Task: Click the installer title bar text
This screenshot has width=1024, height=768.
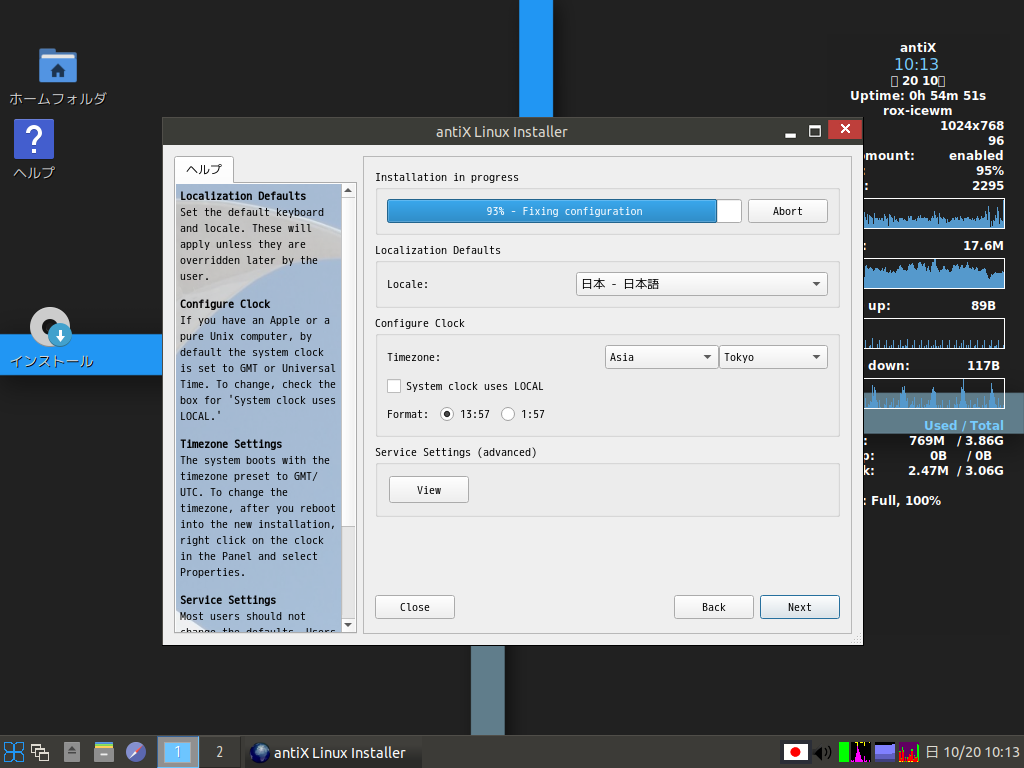Action: [502, 131]
